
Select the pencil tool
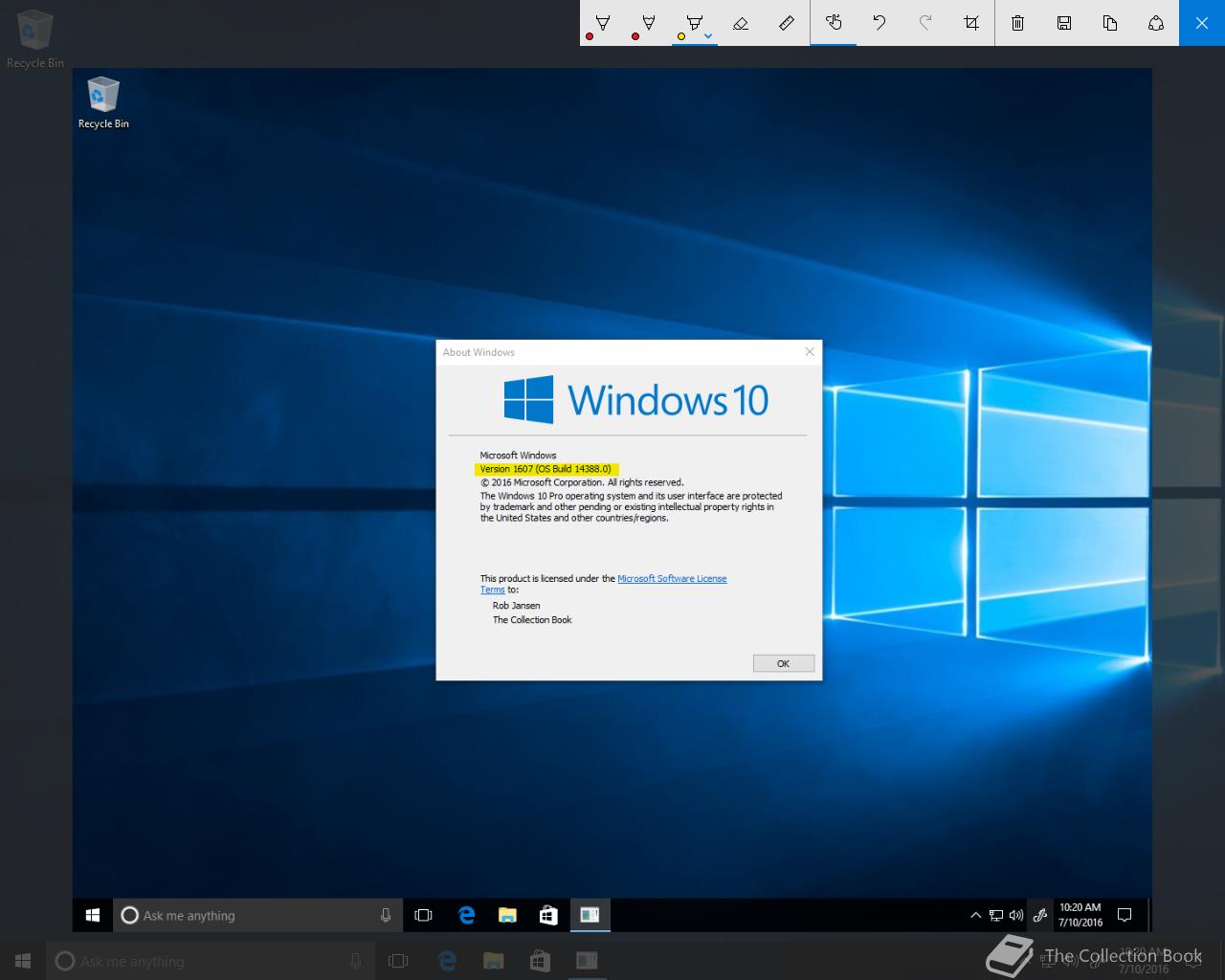pos(649,23)
